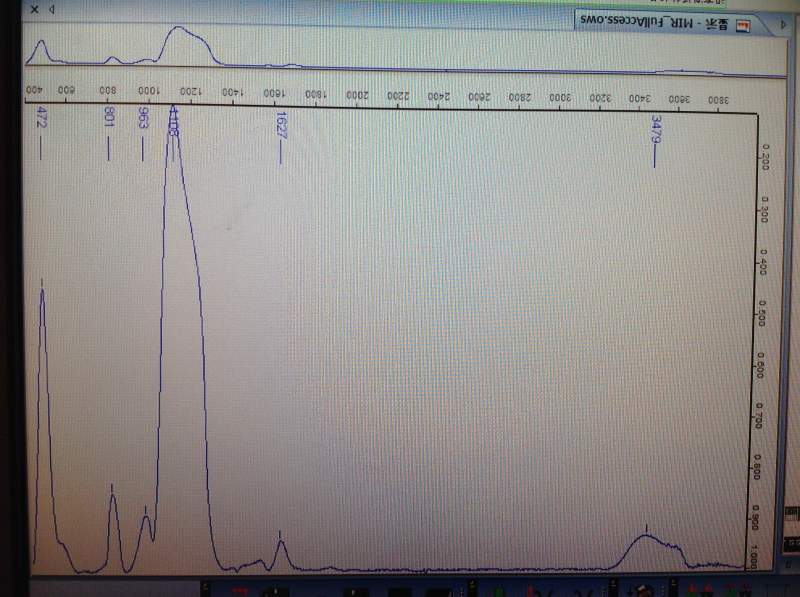800x597 pixels.
Task: Click the 3800 wavenumber axis label
Action: click(718, 100)
